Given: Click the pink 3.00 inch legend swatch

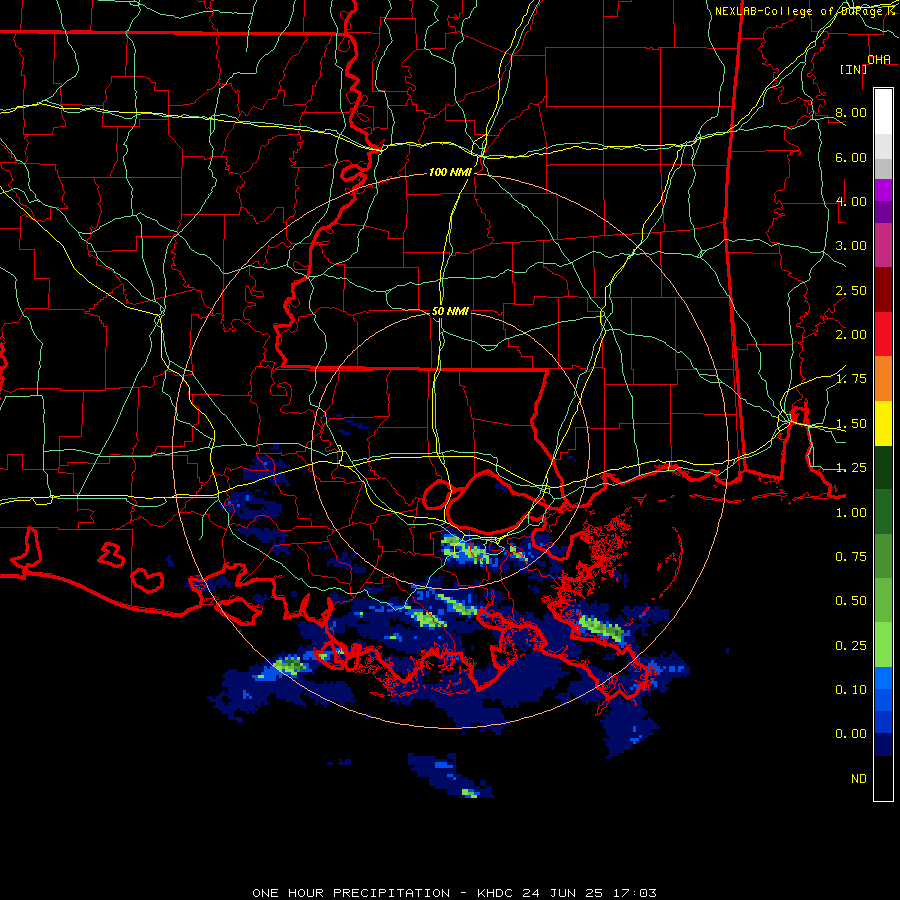Looking at the screenshot, I should 883,245.
